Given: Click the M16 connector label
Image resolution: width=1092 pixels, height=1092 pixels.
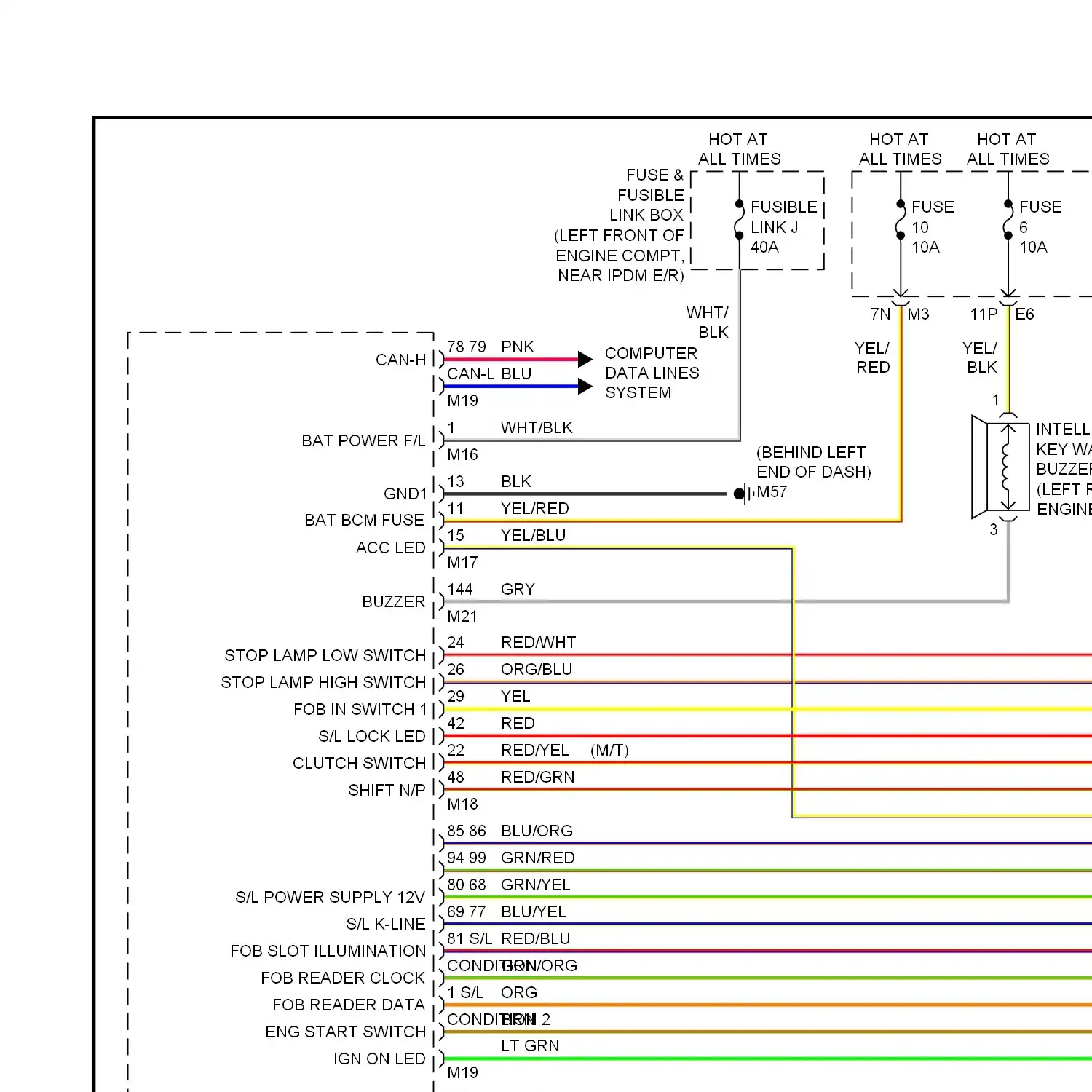Looking at the screenshot, I should [462, 454].
